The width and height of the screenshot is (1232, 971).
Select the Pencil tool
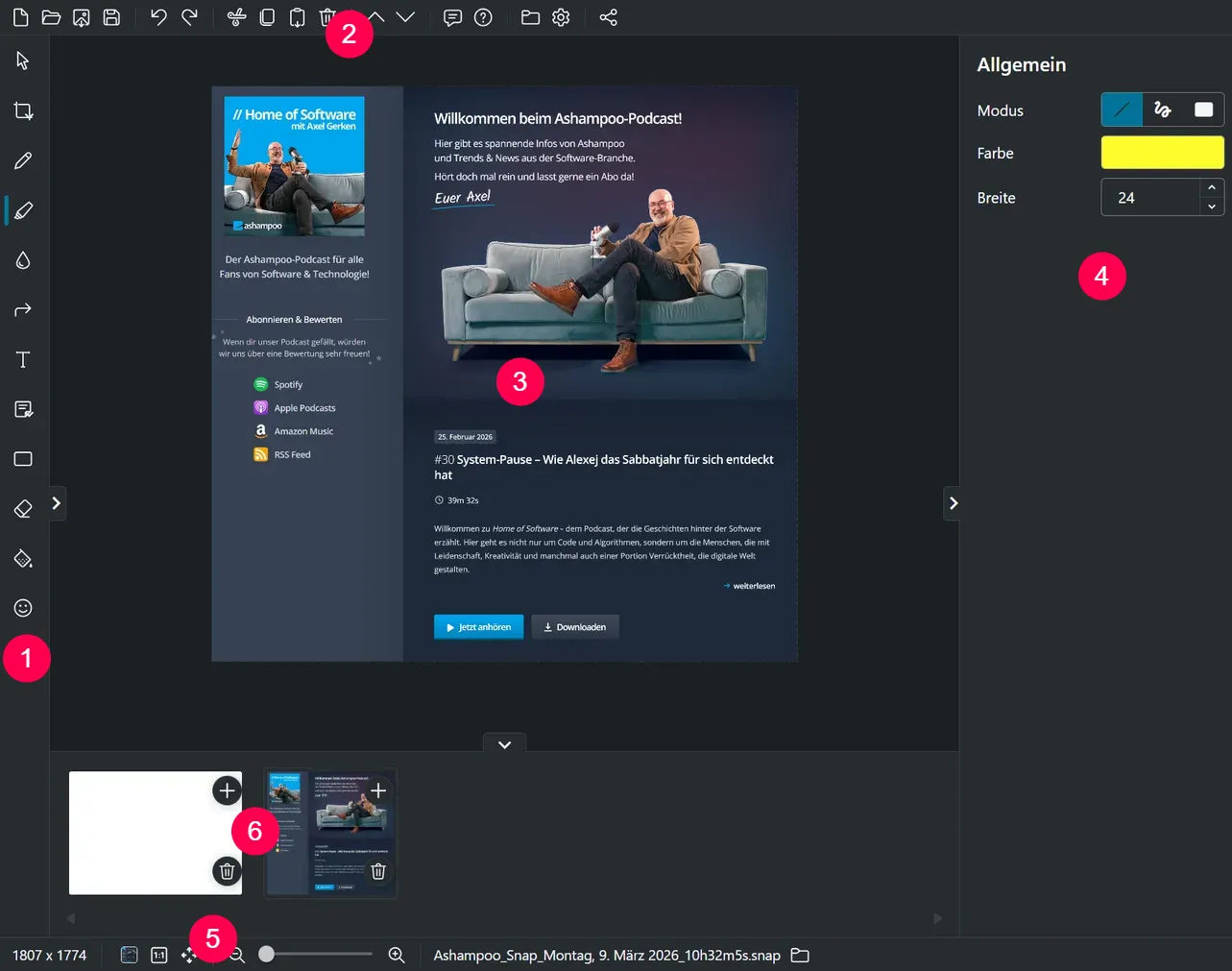tap(23, 160)
